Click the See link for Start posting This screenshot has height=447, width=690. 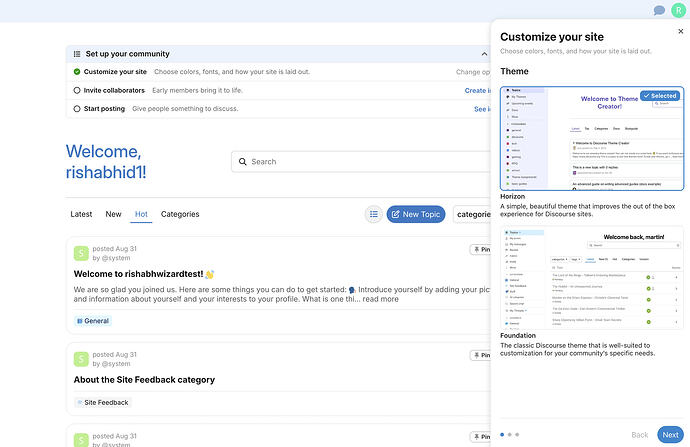pos(482,109)
